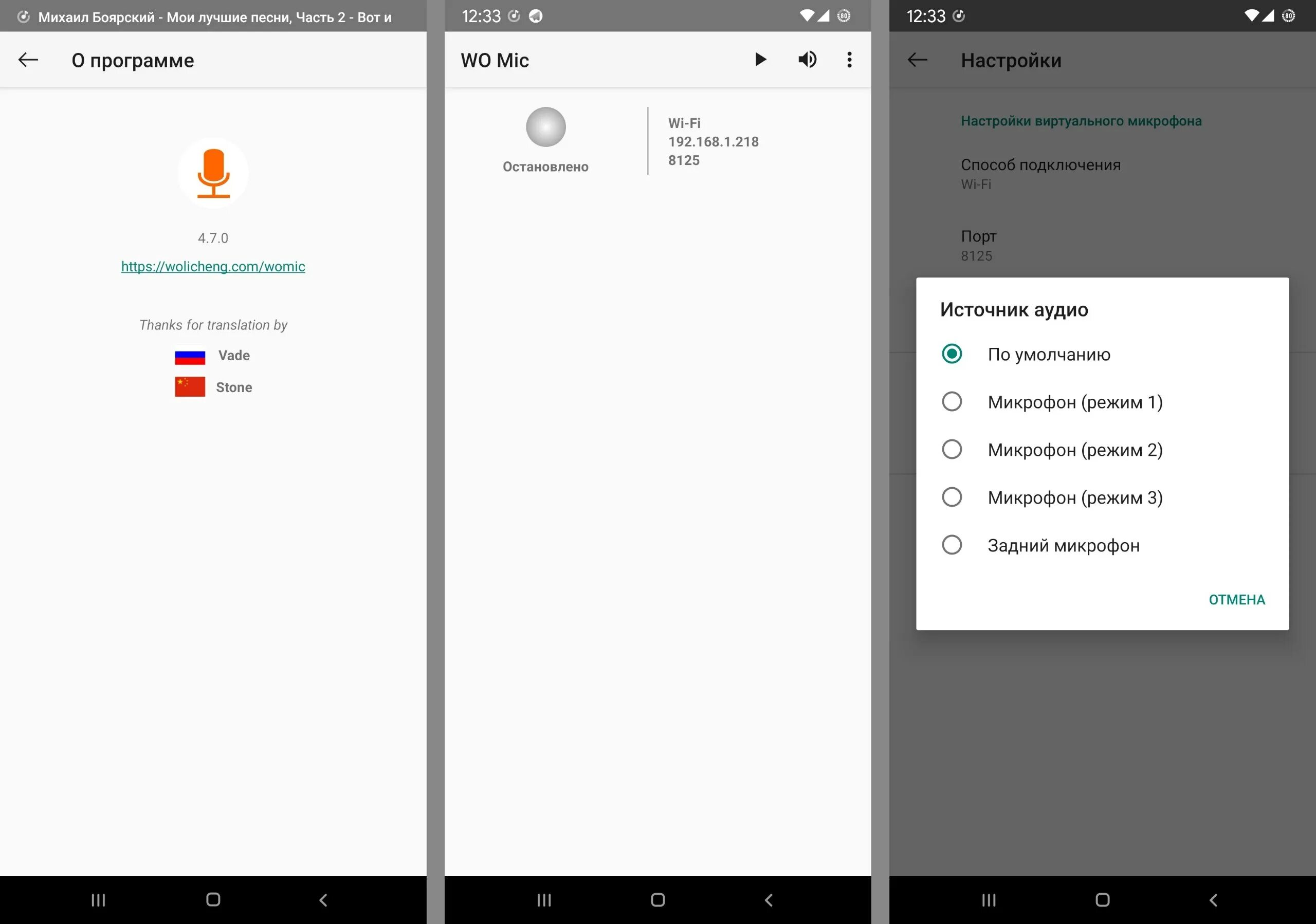Click the version number 4.7.0
The height and width of the screenshot is (924, 1316).
click(213, 238)
